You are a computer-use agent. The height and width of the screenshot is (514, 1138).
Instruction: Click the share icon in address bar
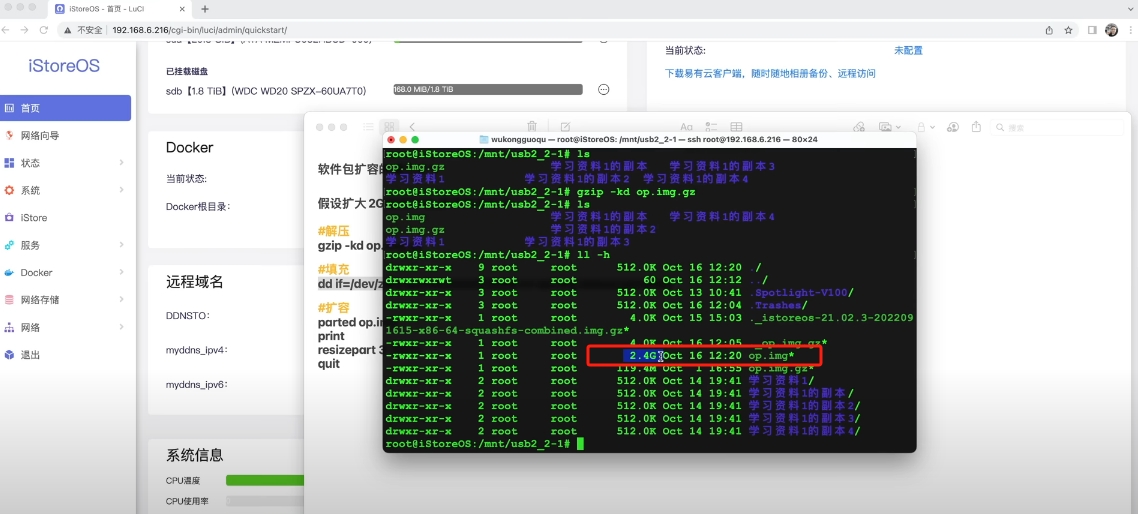coord(1049,30)
